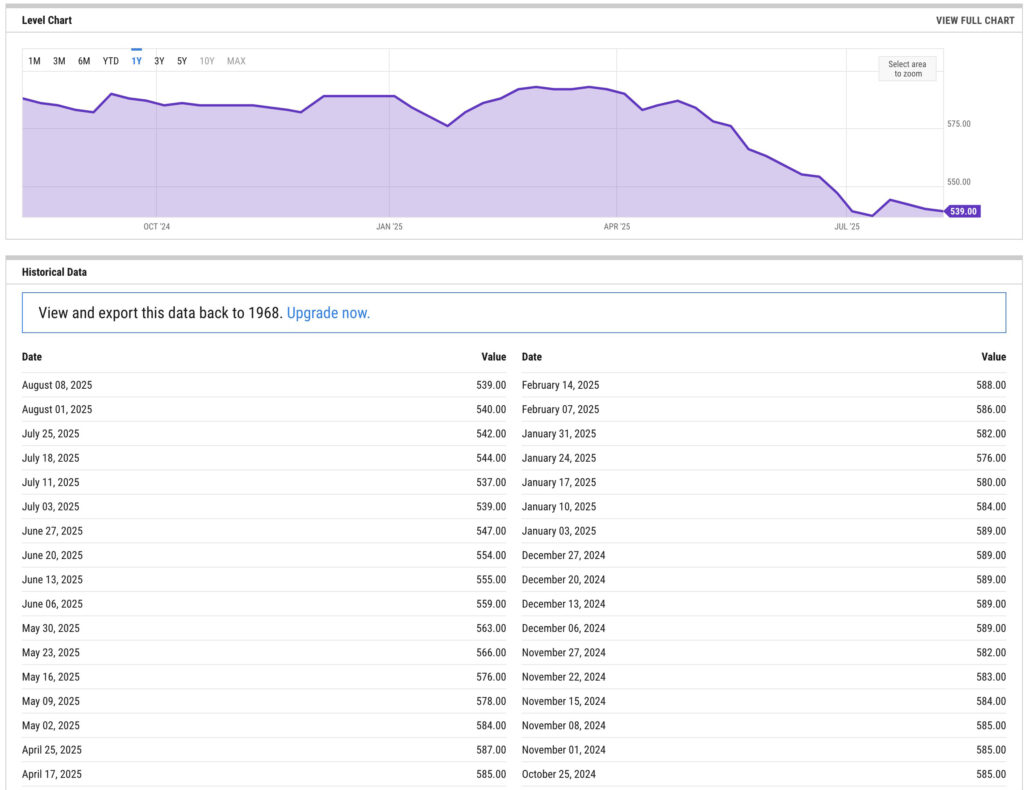Click the July 25, 2025 row date
Viewport: 1024px width, 790px height.
(50, 434)
